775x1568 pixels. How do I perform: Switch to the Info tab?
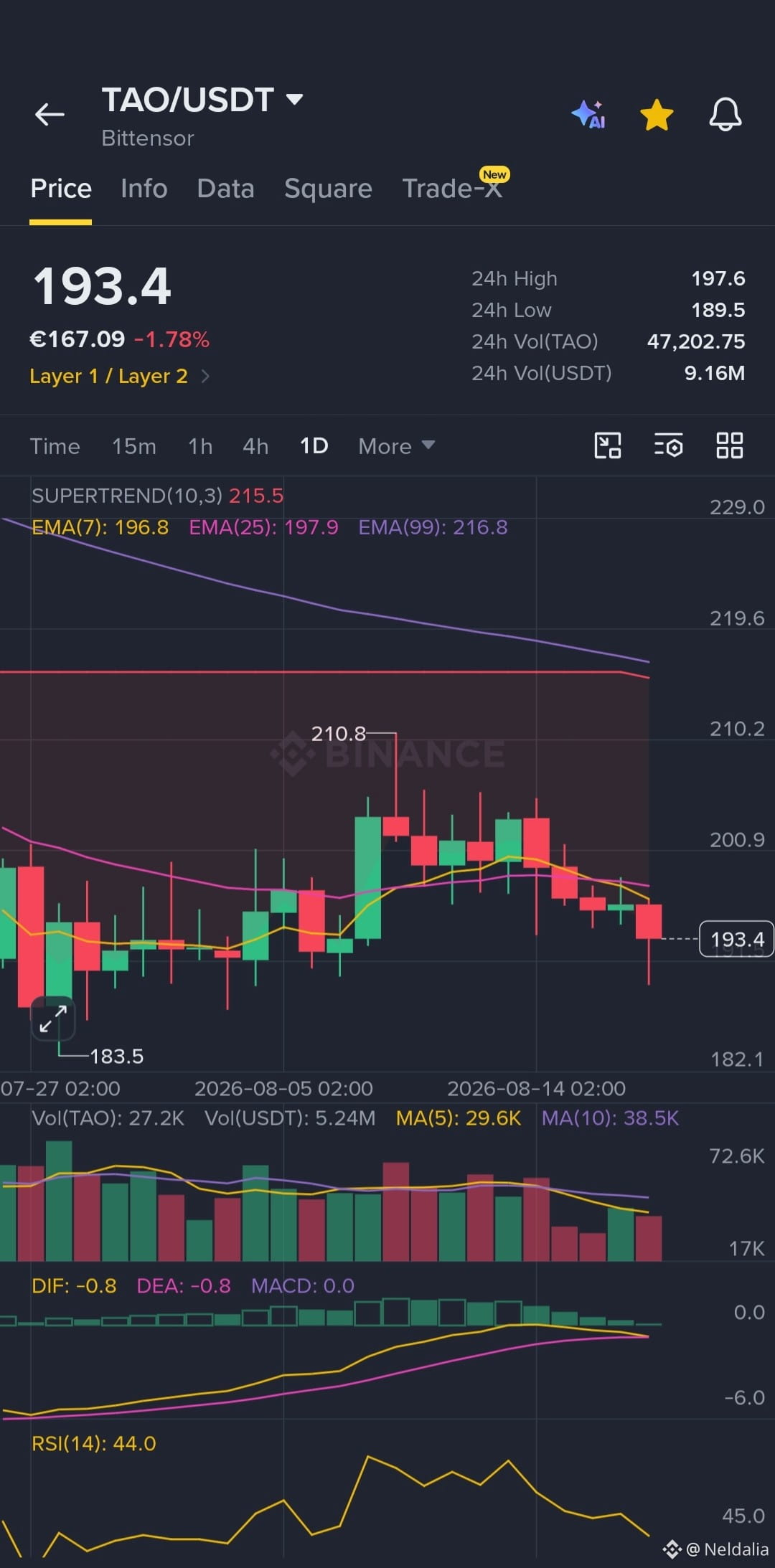[144, 189]
